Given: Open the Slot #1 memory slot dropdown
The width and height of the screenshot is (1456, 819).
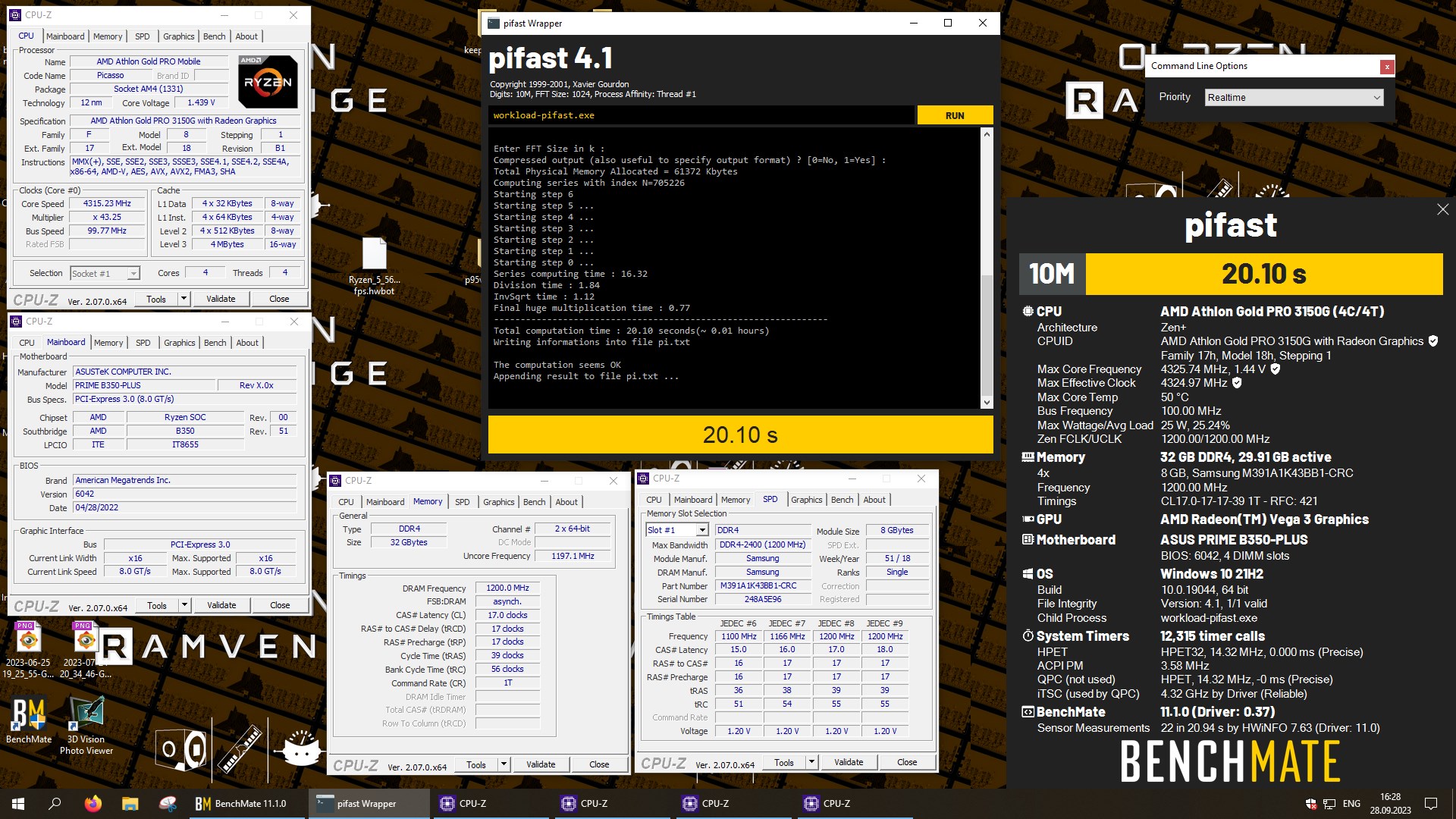Looking at the screenshot, I should tap(676, 530).
